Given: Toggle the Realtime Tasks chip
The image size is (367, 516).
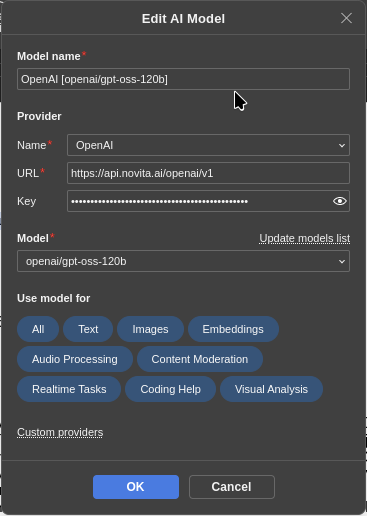Looking at the screenshot, I should 69,389.
